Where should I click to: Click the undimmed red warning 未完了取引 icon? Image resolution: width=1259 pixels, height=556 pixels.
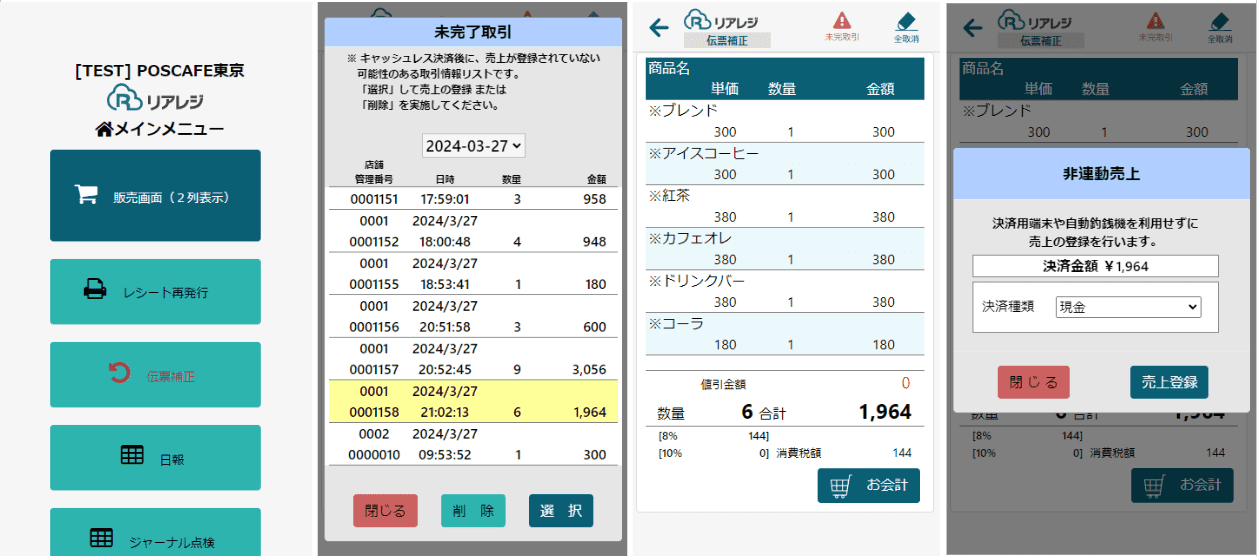841,22
